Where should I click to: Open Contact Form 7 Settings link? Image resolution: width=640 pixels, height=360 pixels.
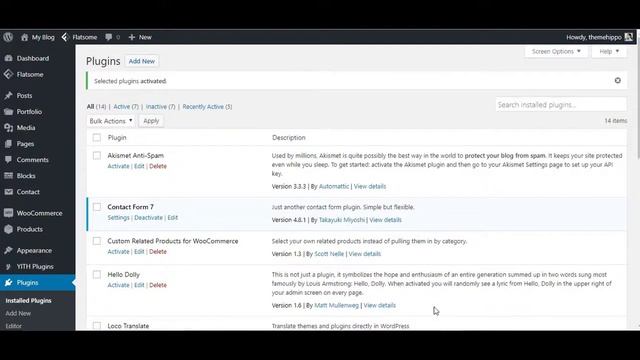[118, 218]
